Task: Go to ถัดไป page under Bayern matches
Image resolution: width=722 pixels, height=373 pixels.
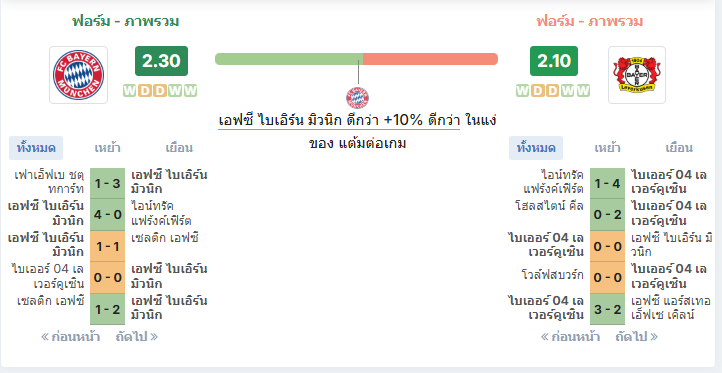Action: coord(137,337)
